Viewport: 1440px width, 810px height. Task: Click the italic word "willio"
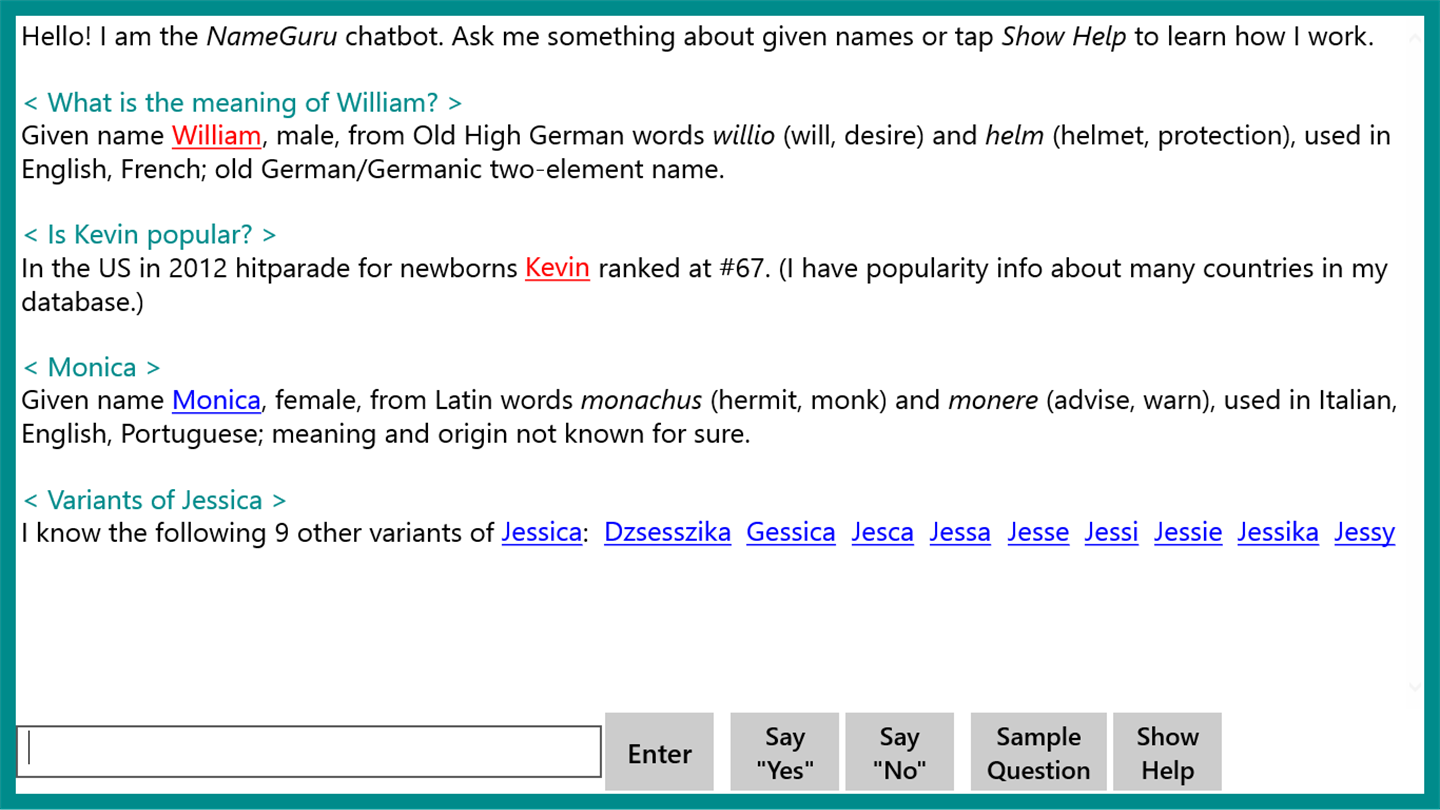[743, 136]
